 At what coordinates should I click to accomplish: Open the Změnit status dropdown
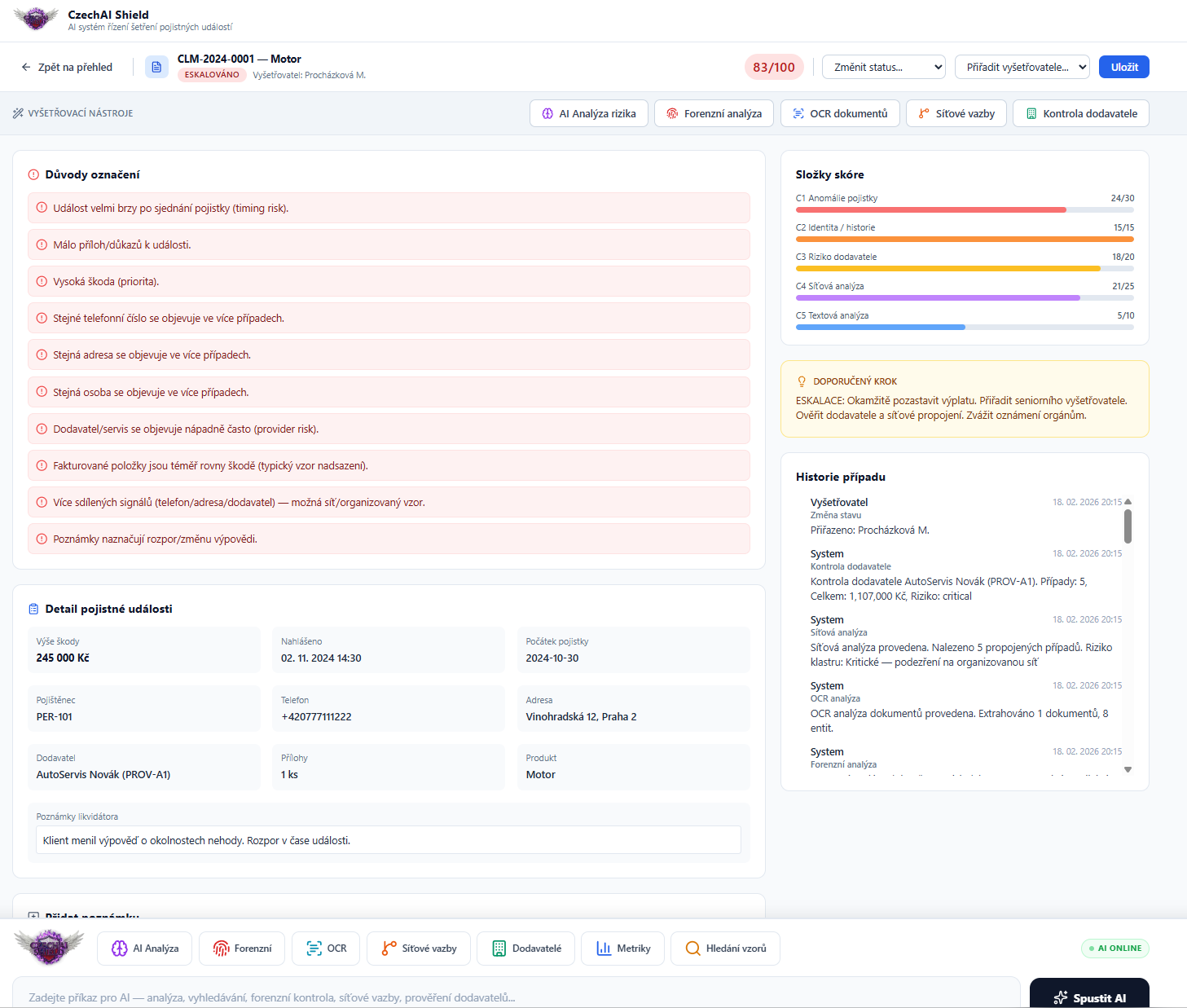point(884,67)
